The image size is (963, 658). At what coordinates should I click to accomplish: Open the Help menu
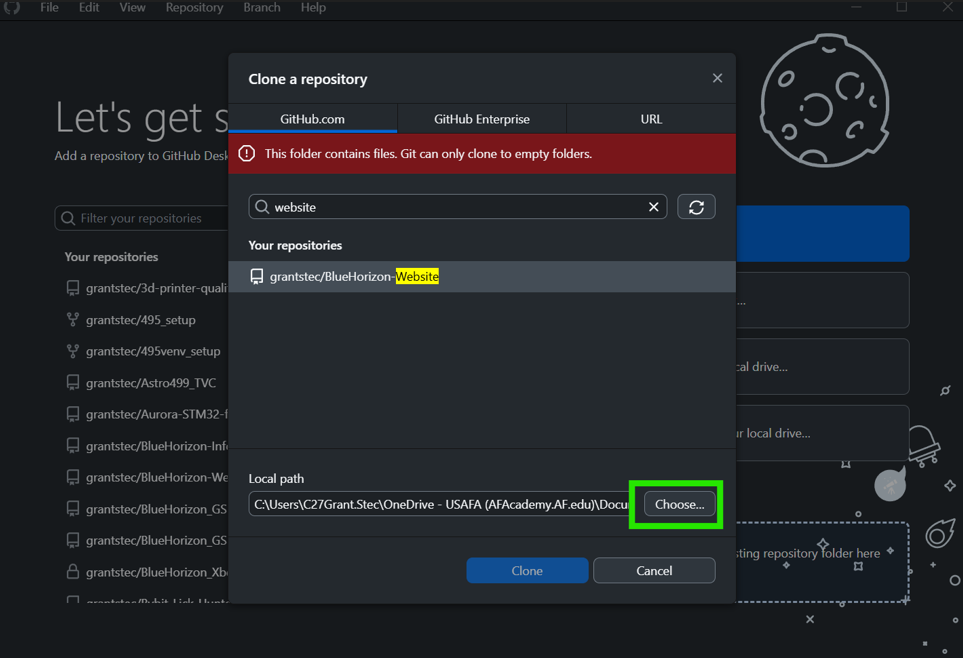pyautogui.click(x=313, y=7)
